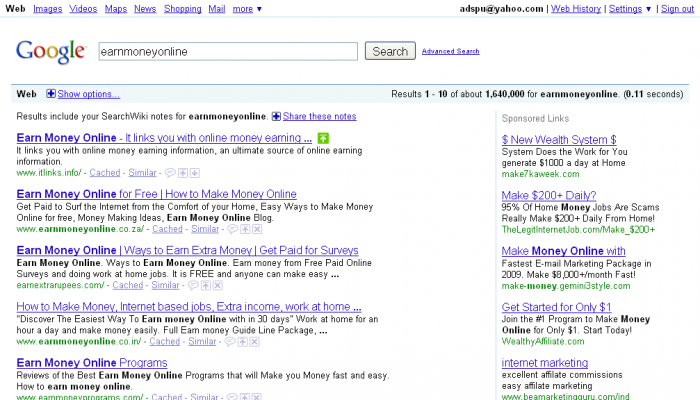Open sponsored link 'internet marketing'
700x400 pixels.
click(x=545, y=363)
